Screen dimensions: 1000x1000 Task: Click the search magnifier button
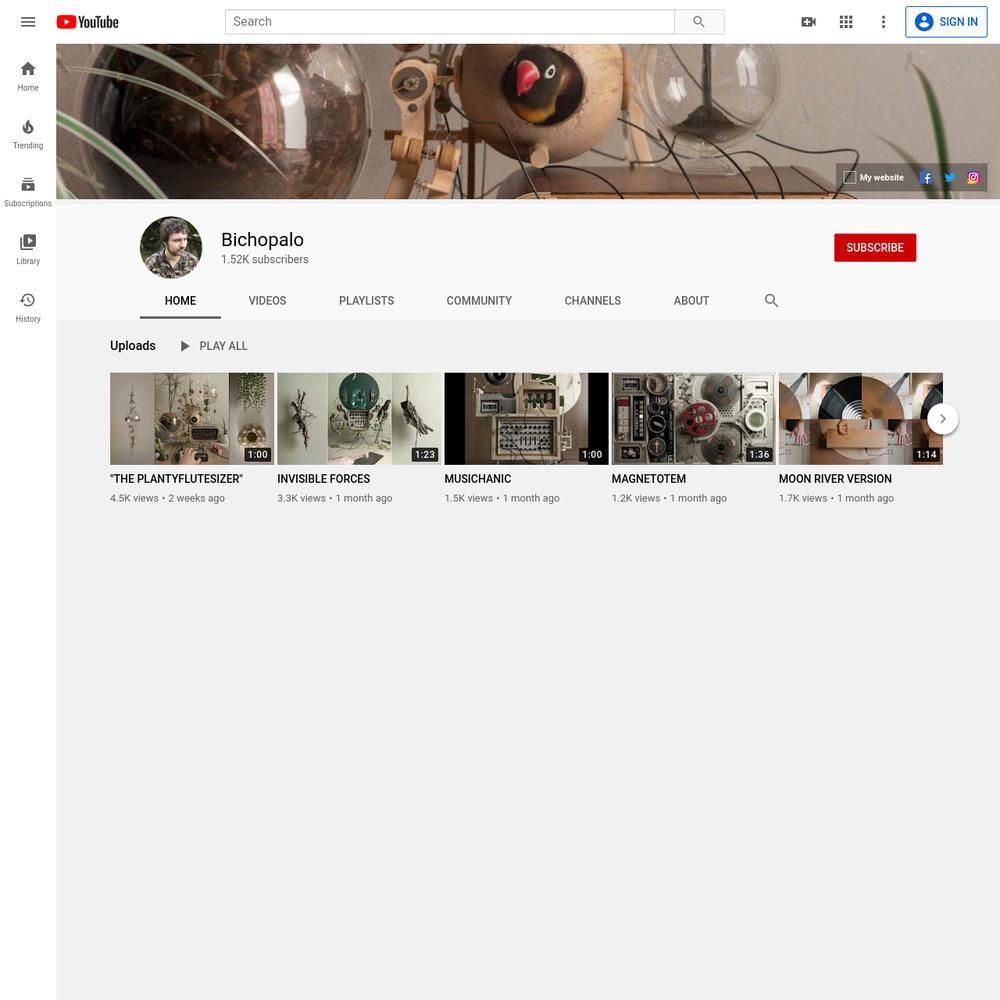(x=699, y=22)
